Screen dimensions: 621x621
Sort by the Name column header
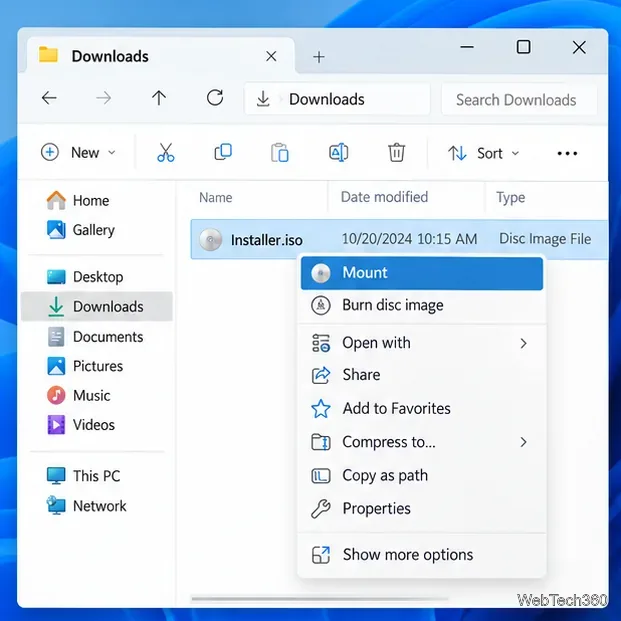pyautogui.click(x=216, y=197)
